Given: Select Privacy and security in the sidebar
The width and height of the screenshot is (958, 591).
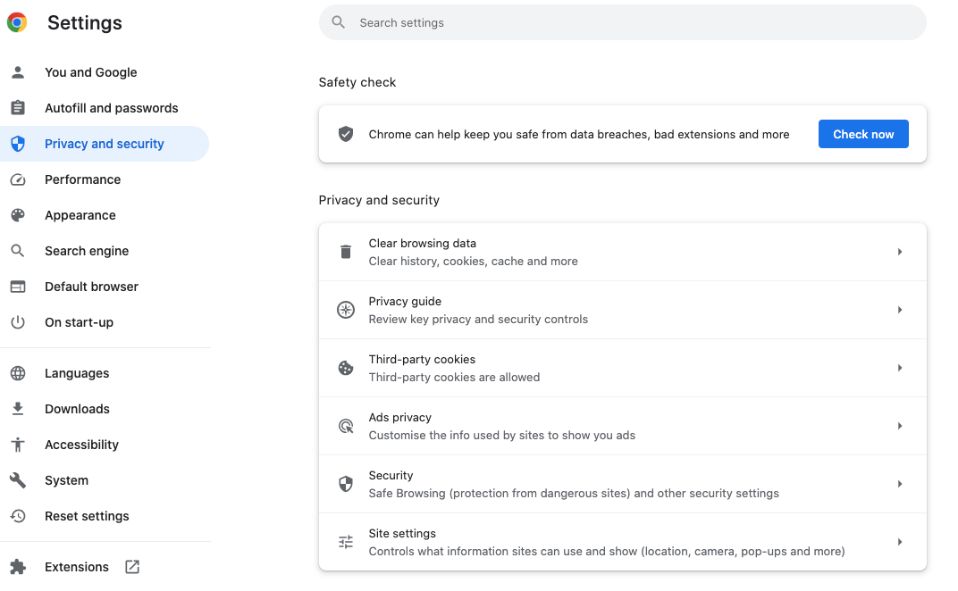Looking at the screenshot, I should [x=104, y=144].
